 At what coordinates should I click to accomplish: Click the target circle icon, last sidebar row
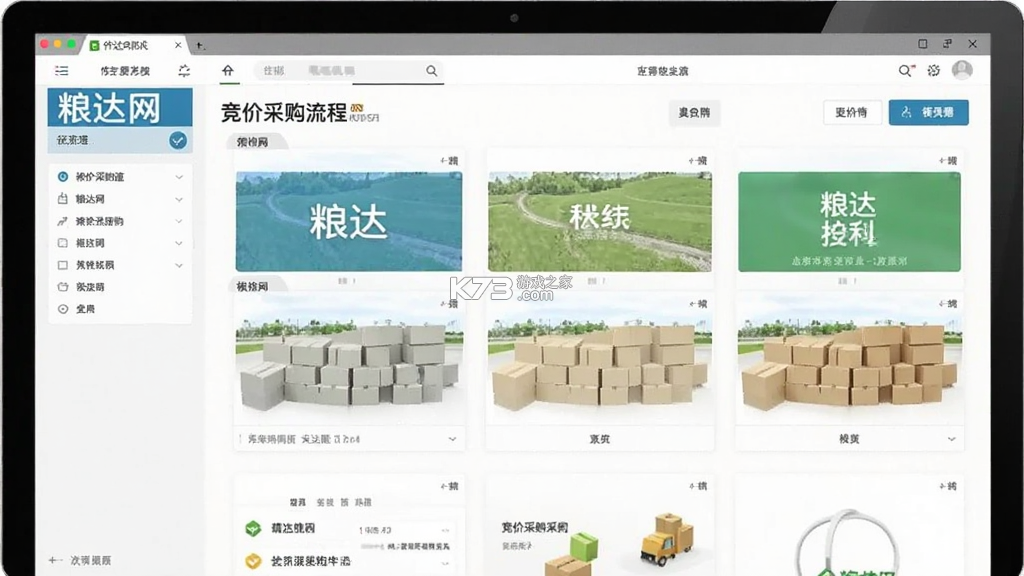63,309
